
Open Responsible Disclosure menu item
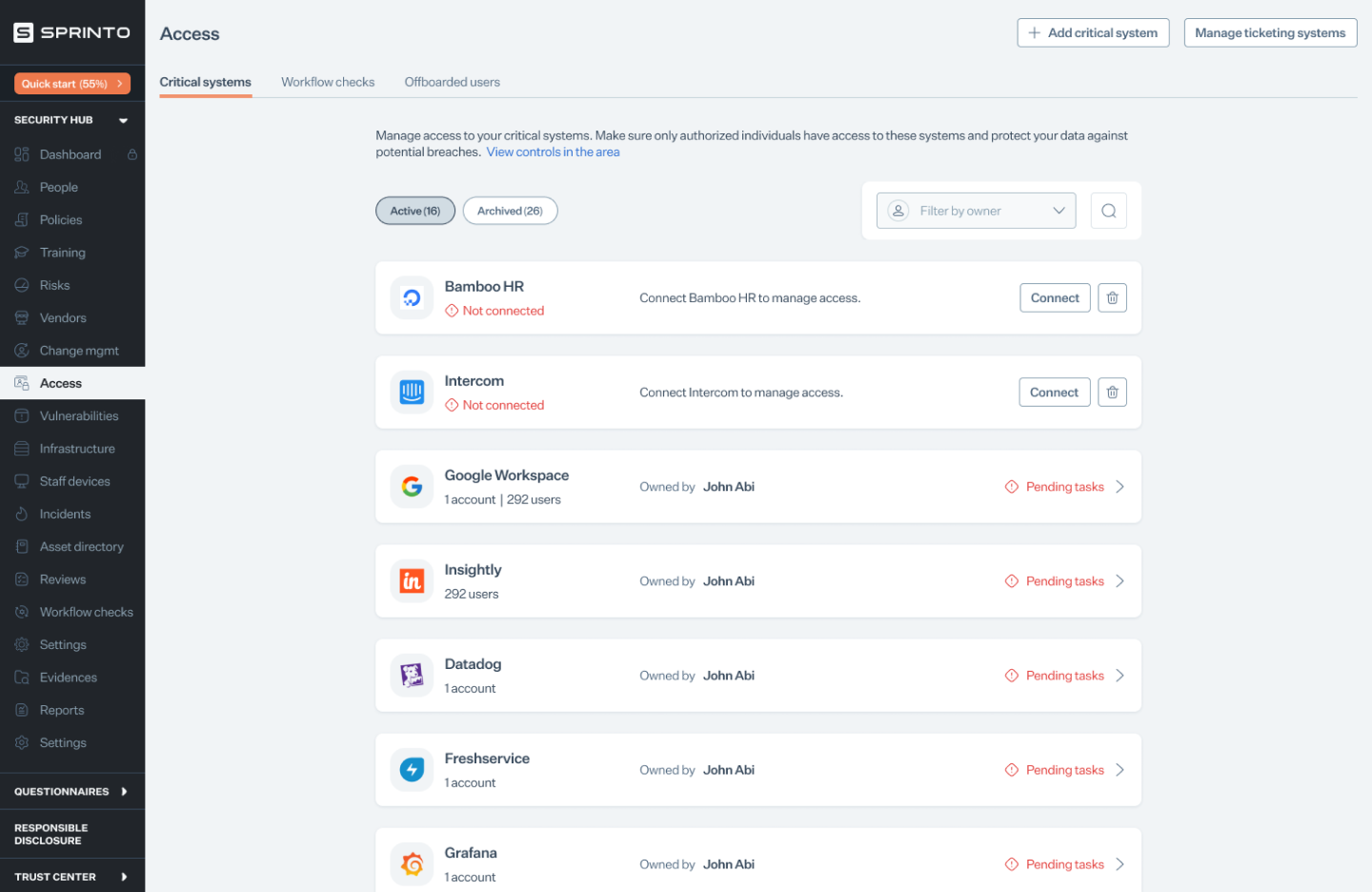pos(51,835)
